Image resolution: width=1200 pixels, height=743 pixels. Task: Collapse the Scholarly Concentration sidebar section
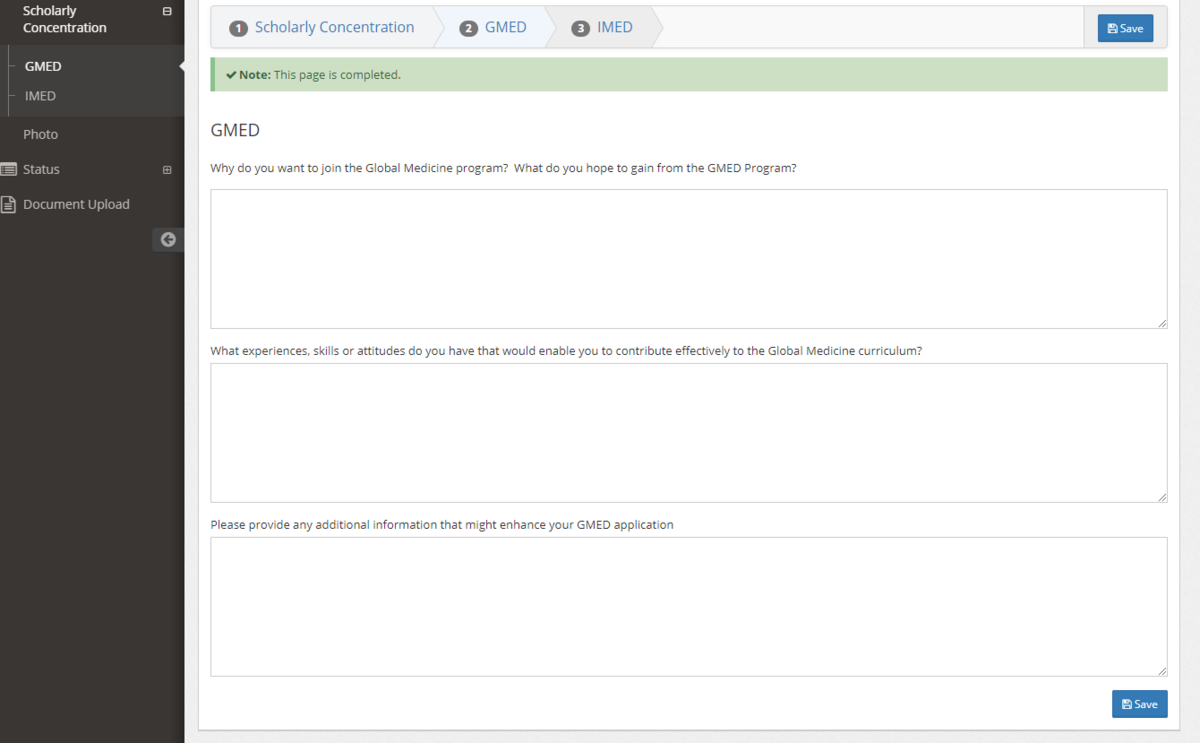point(167,11)
